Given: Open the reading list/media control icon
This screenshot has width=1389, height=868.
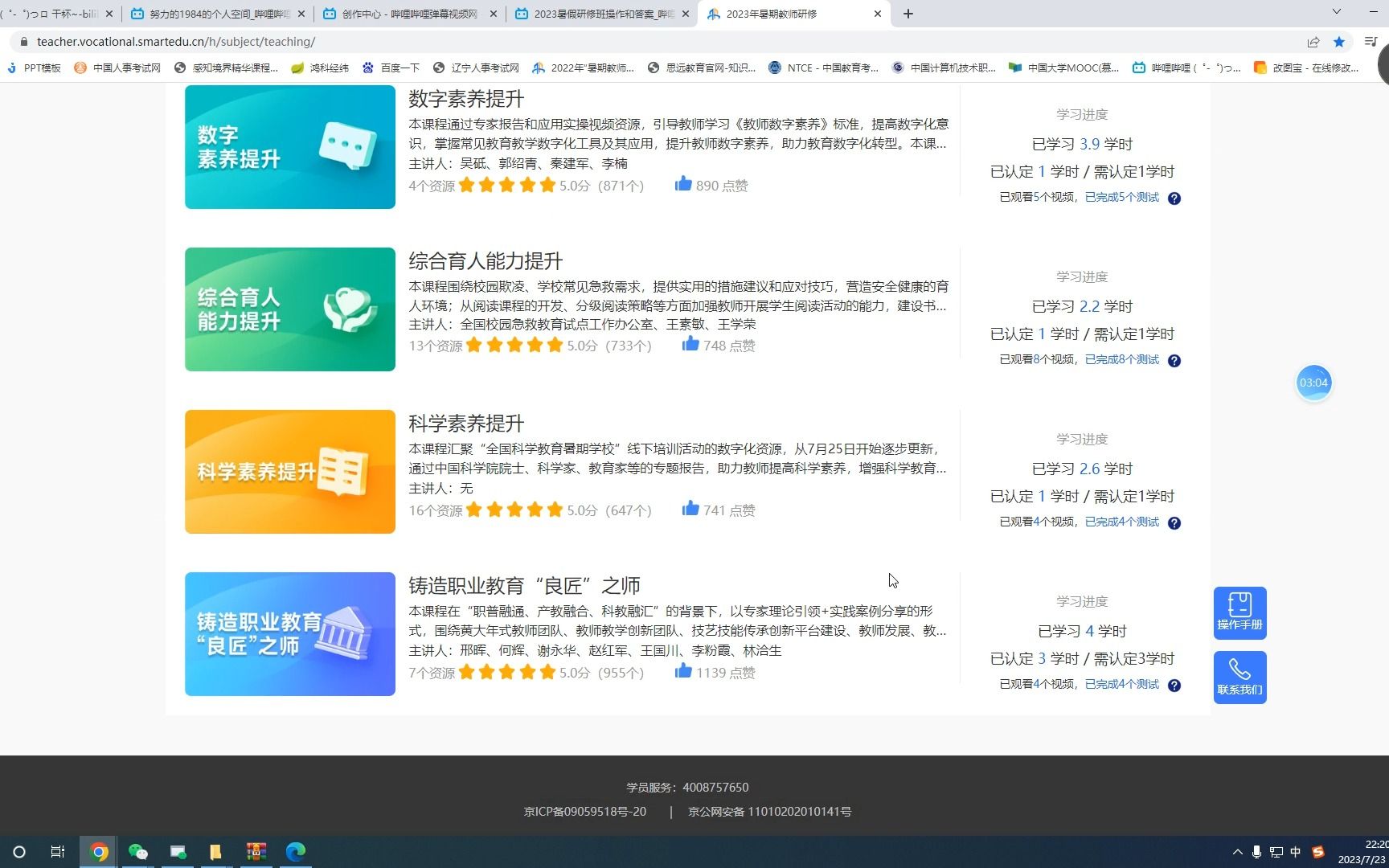Looking at the screenshot, I should 1371,42.
